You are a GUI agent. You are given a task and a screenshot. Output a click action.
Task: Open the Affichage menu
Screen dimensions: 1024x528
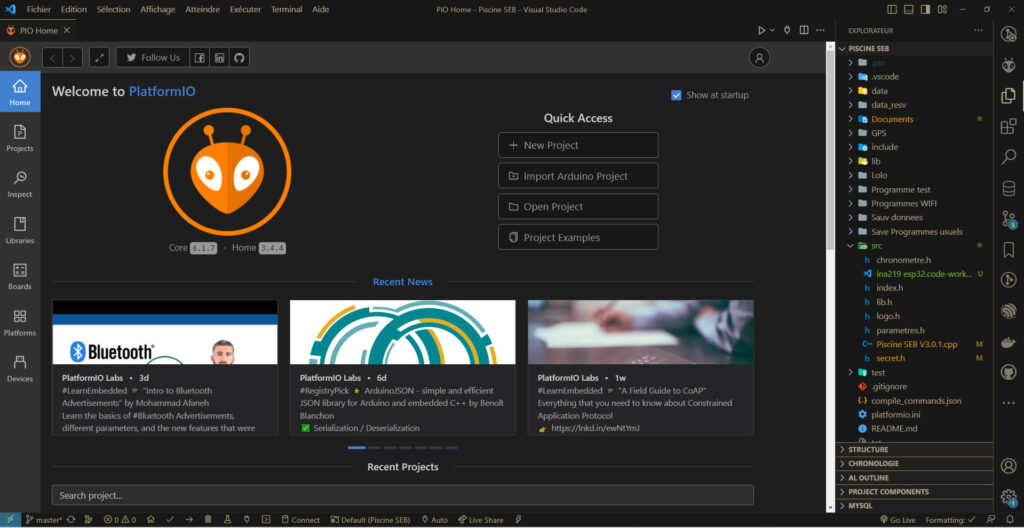point(157,10)
